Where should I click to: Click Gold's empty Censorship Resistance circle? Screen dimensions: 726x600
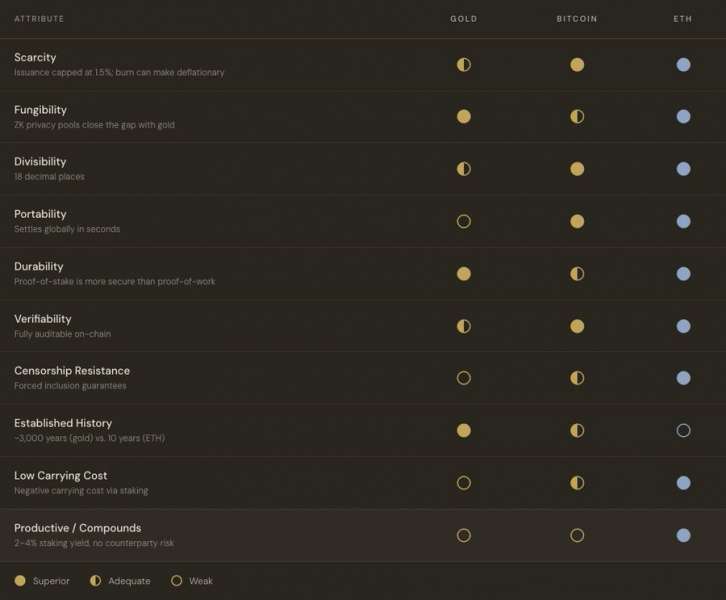pos(463,378)
